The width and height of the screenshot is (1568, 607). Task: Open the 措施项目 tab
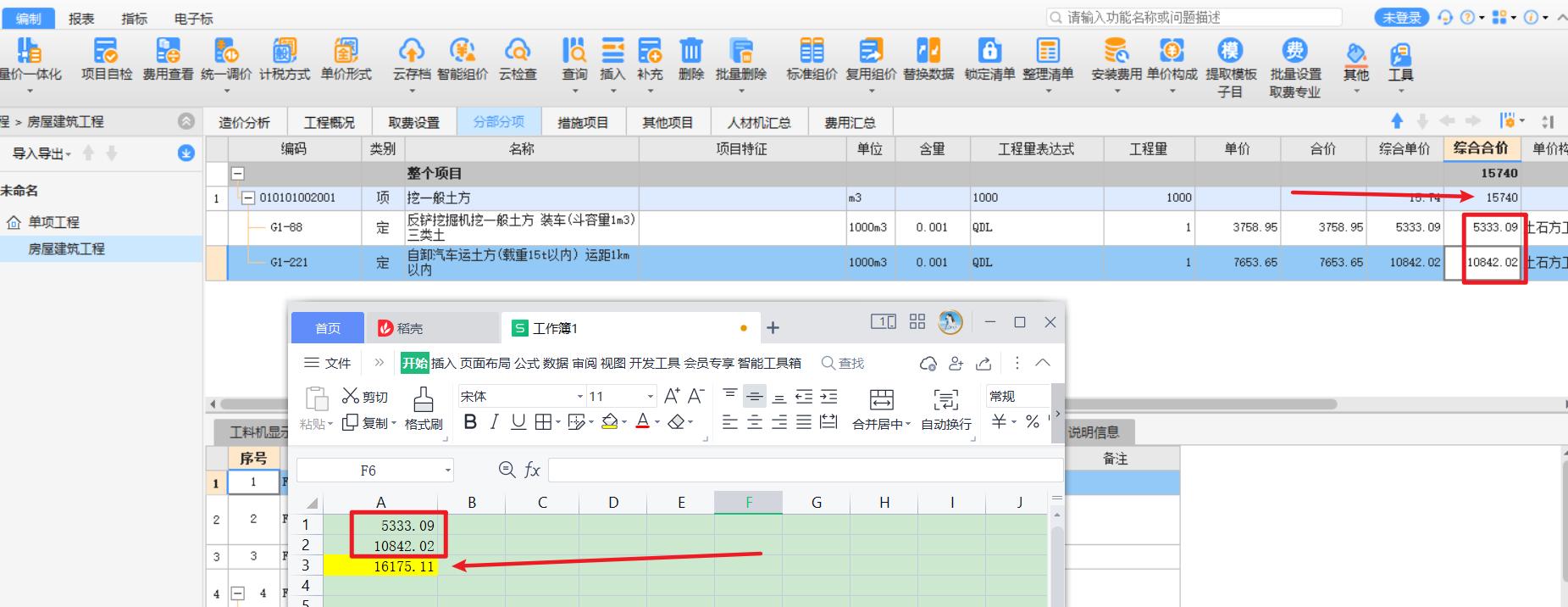tap(583, 122)
